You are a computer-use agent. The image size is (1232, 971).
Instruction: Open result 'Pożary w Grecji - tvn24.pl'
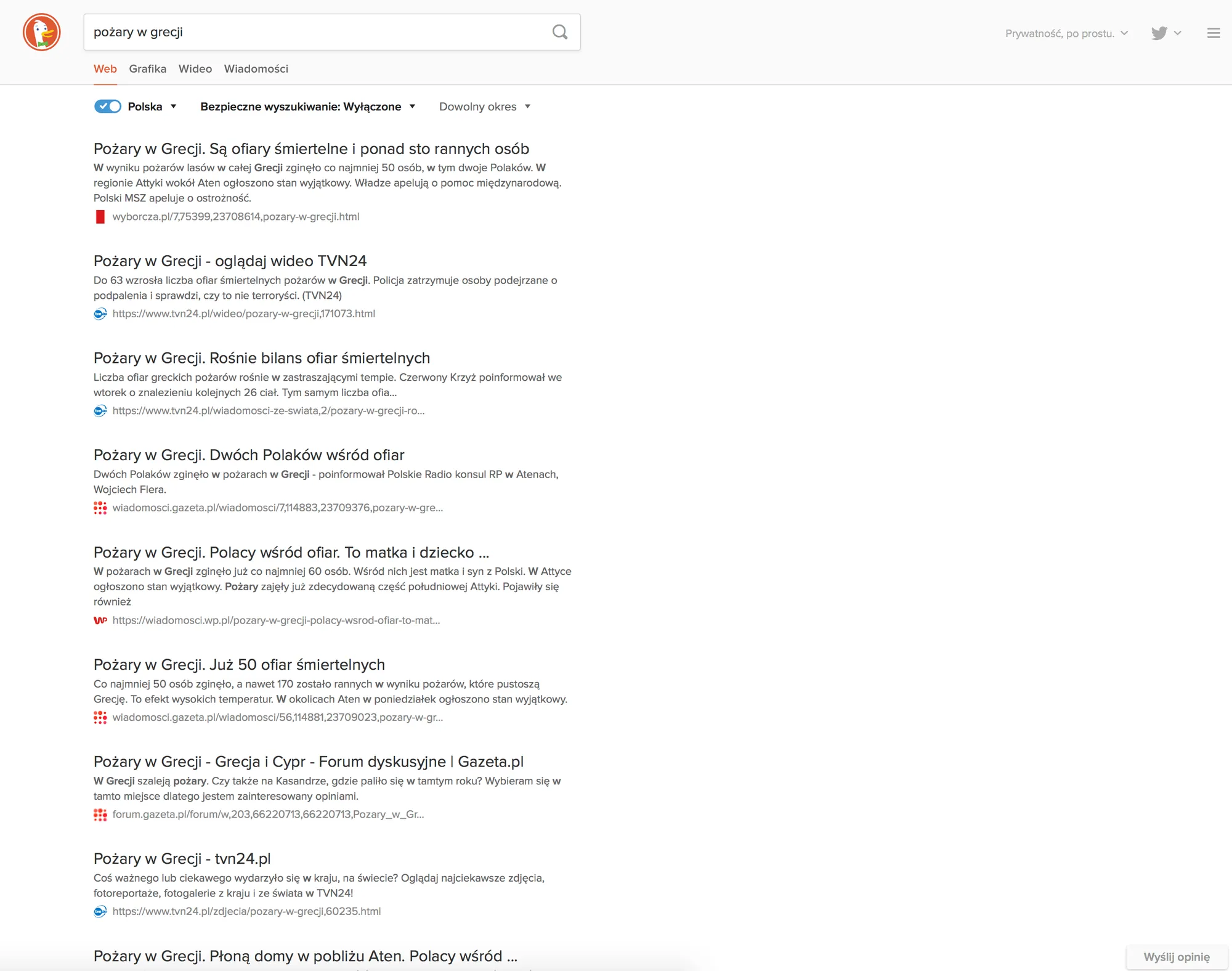(182, 859)
